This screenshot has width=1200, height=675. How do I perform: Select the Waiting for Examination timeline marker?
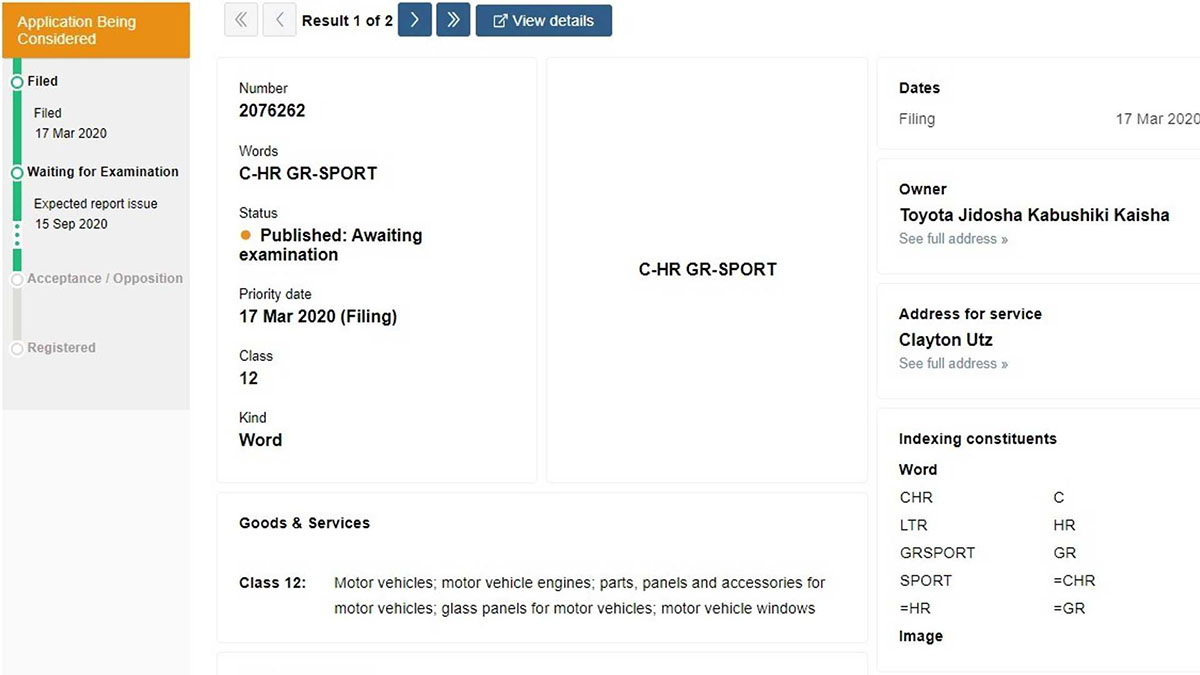[17, 173]
